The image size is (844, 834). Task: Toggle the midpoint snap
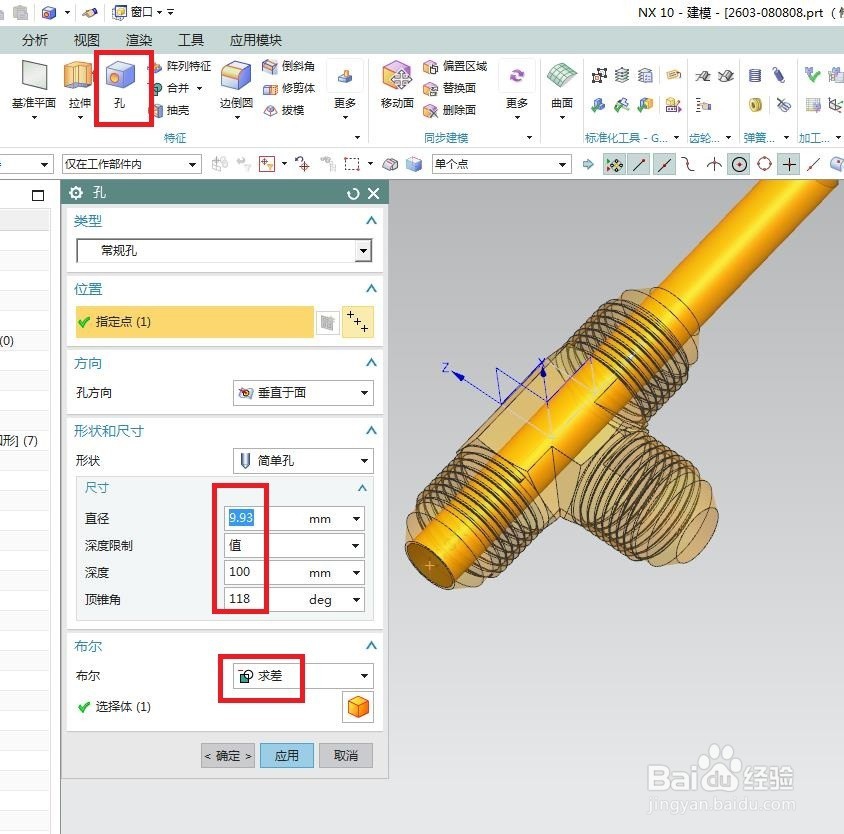point(664,165)
